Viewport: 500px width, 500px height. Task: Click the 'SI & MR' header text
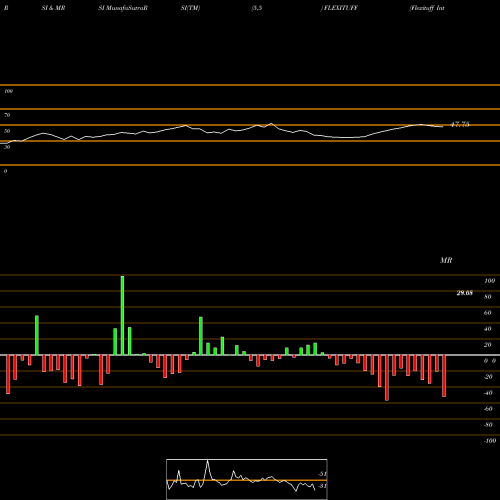point(53,8)
